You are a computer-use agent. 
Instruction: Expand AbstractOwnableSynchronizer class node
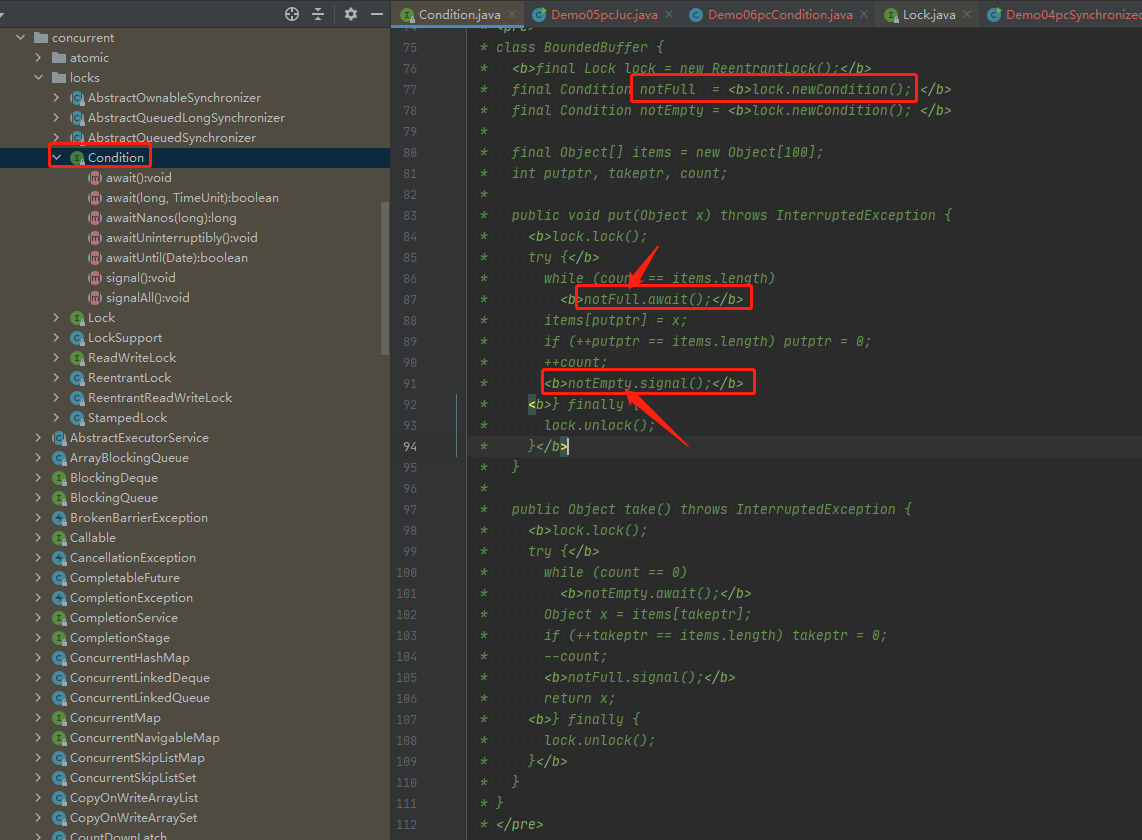point(56,98)
